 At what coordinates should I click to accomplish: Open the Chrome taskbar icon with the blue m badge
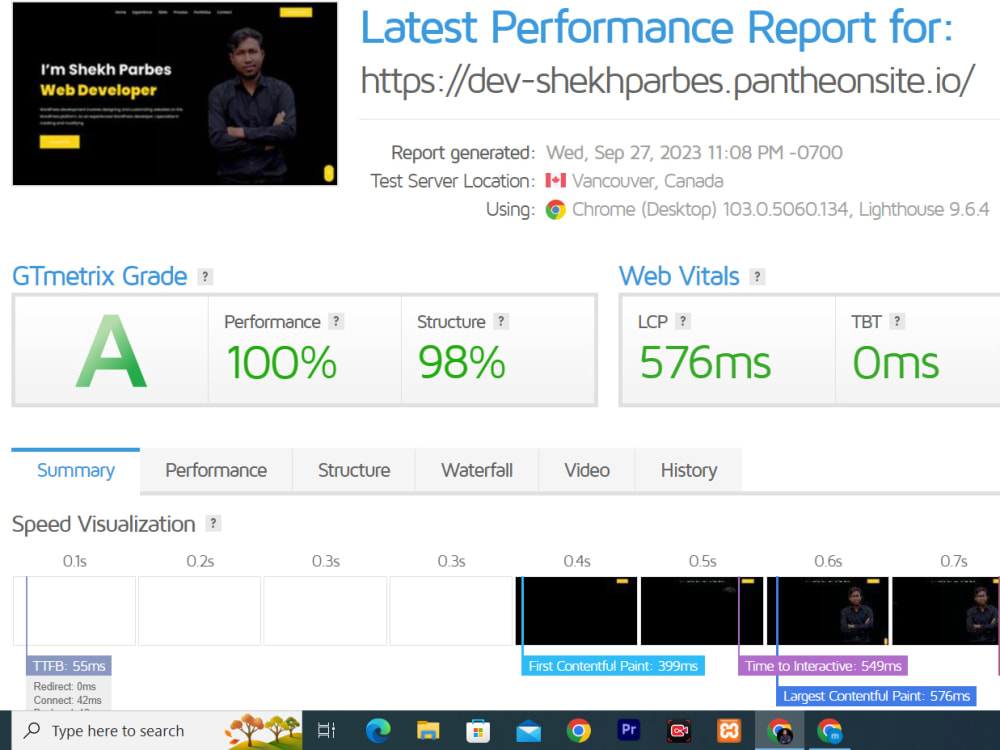[x=830, y=731]
